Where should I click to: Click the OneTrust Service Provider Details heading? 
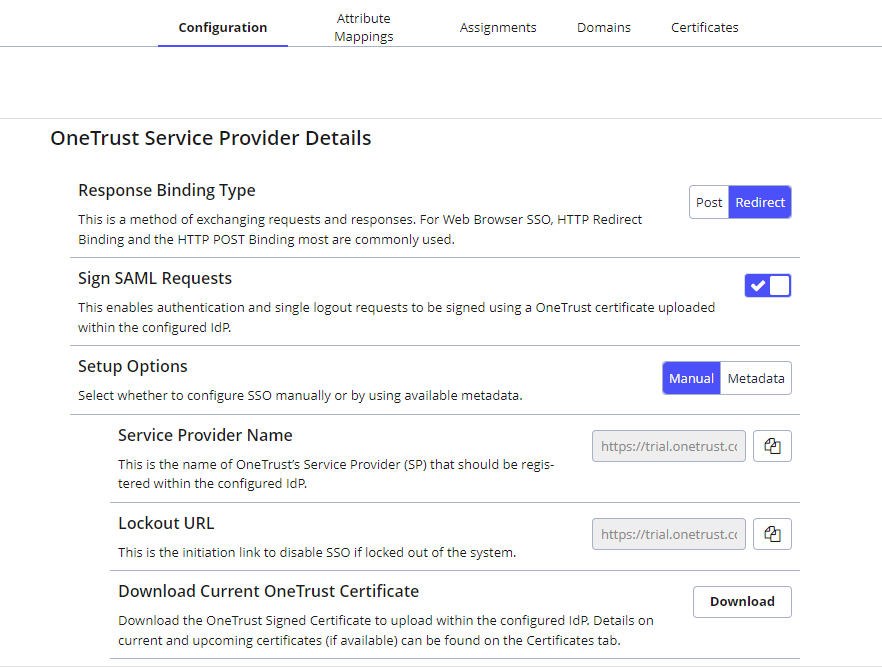(x=211, y=139)
